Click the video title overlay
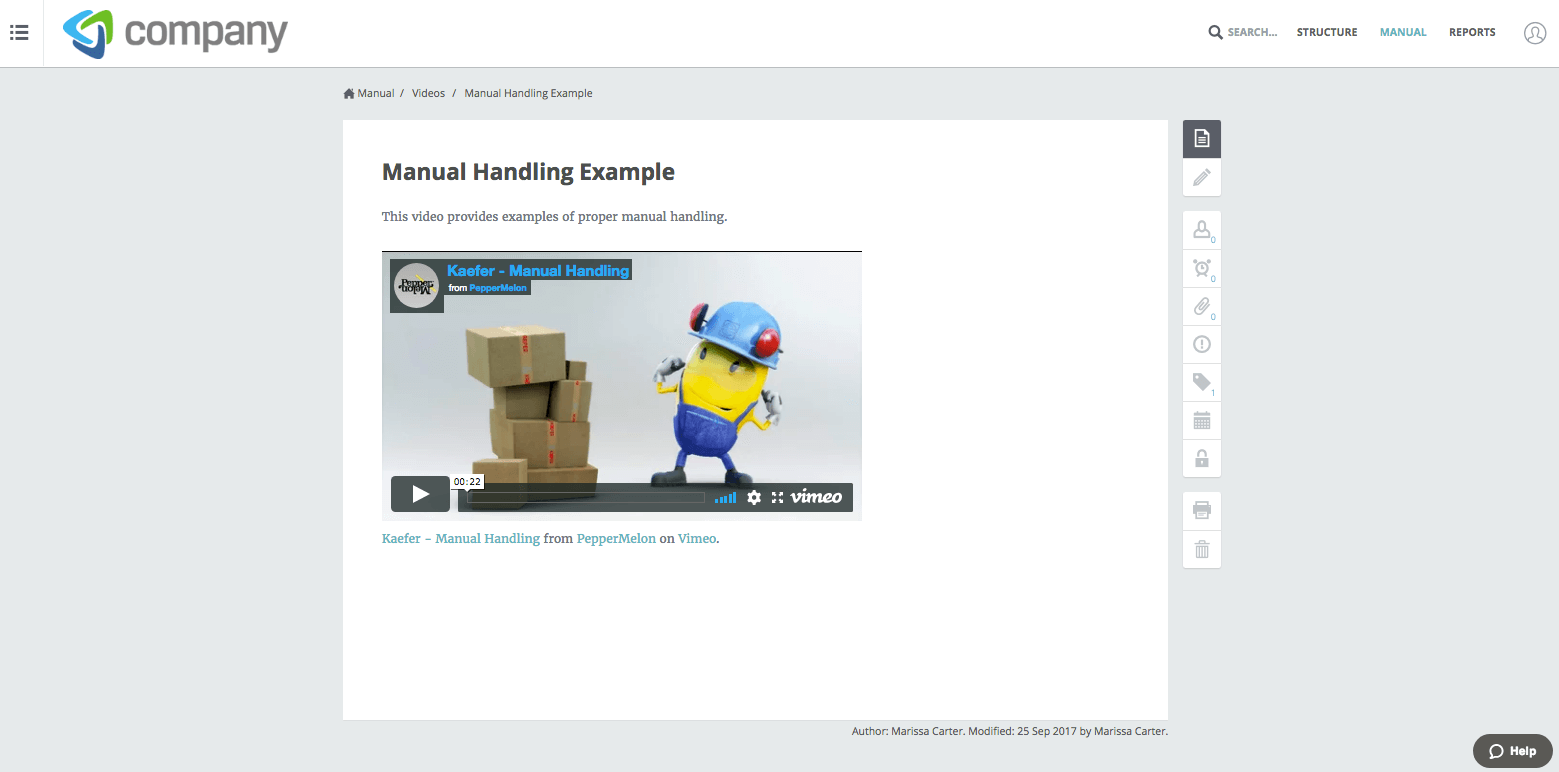The height and width of the screenshot is (772, 1559). point(538,270)
